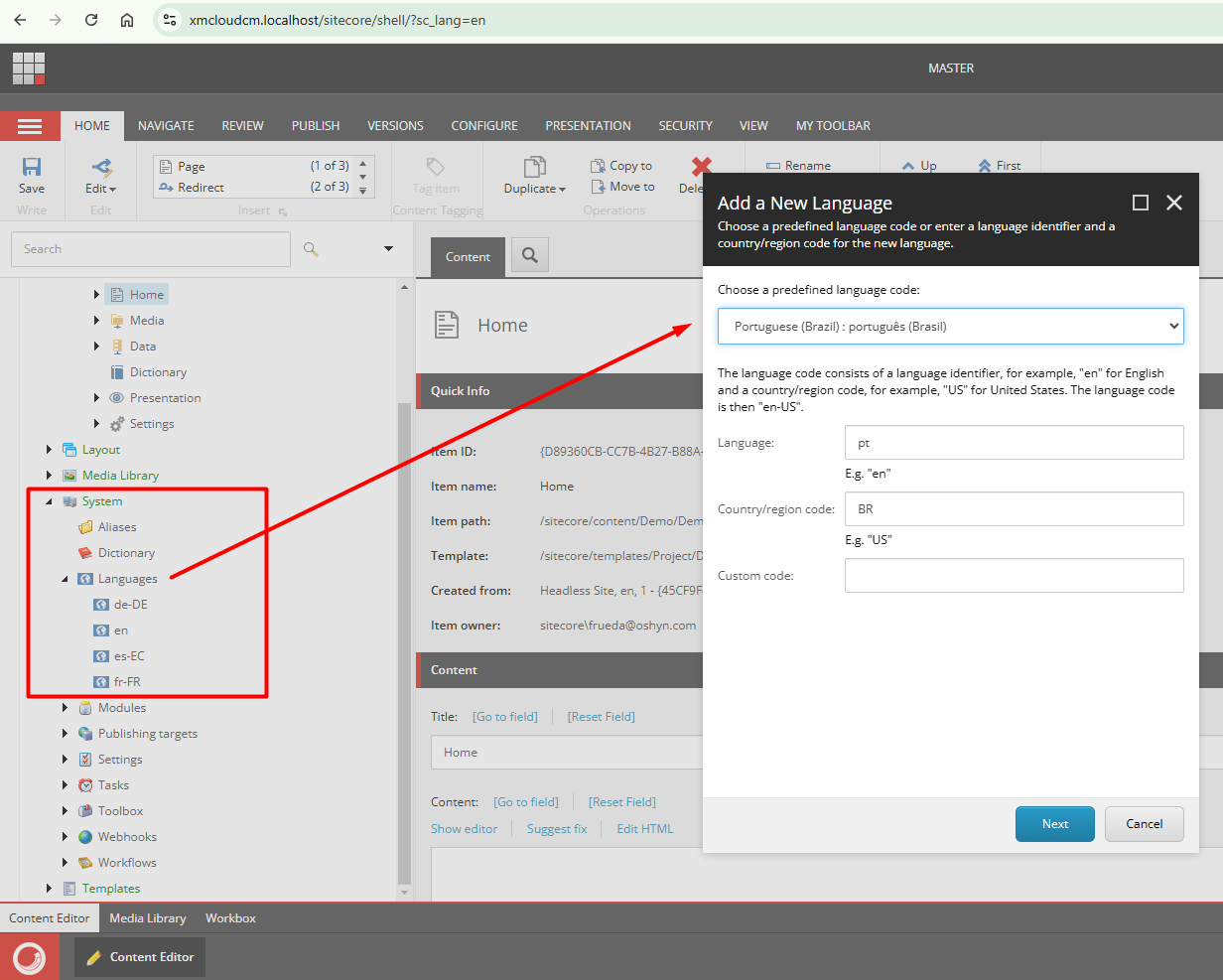
Task: Click the Aliases folder icon
Action: click(x=85, y=527)
